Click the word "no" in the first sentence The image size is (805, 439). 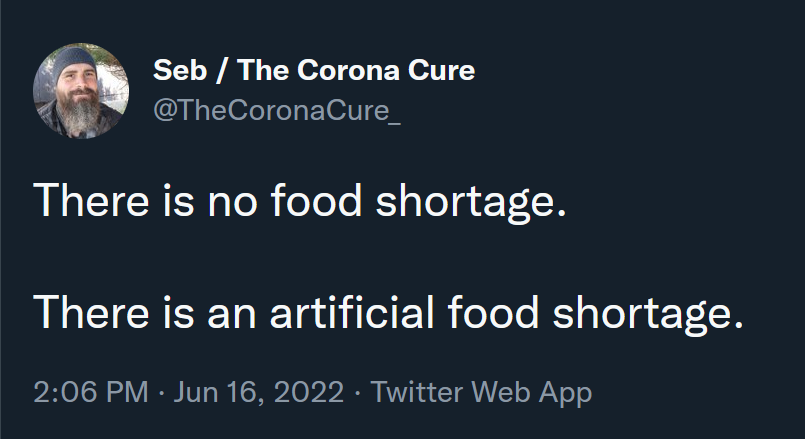(x=232, y=203)
